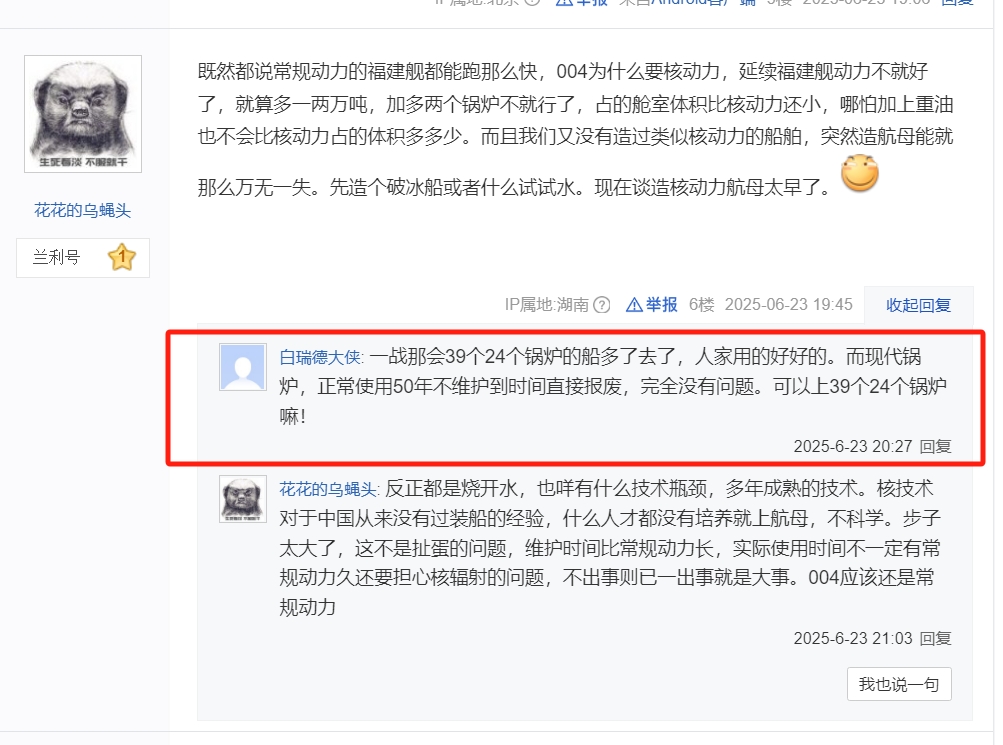
Task: Click the IP属地 question mark help icon
Action: click(601, 305)
